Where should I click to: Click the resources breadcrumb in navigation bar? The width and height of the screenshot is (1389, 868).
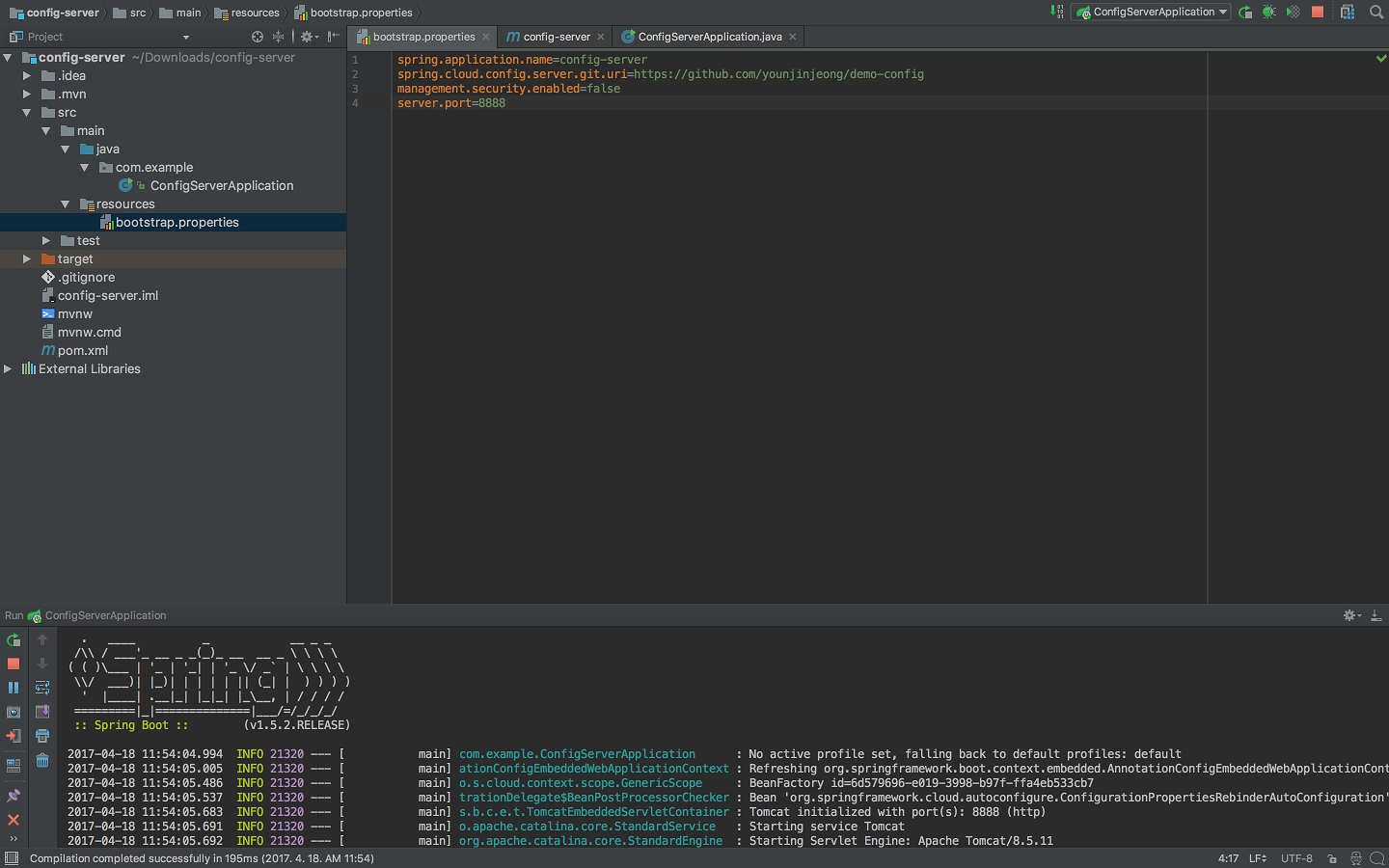pos(255,13)
